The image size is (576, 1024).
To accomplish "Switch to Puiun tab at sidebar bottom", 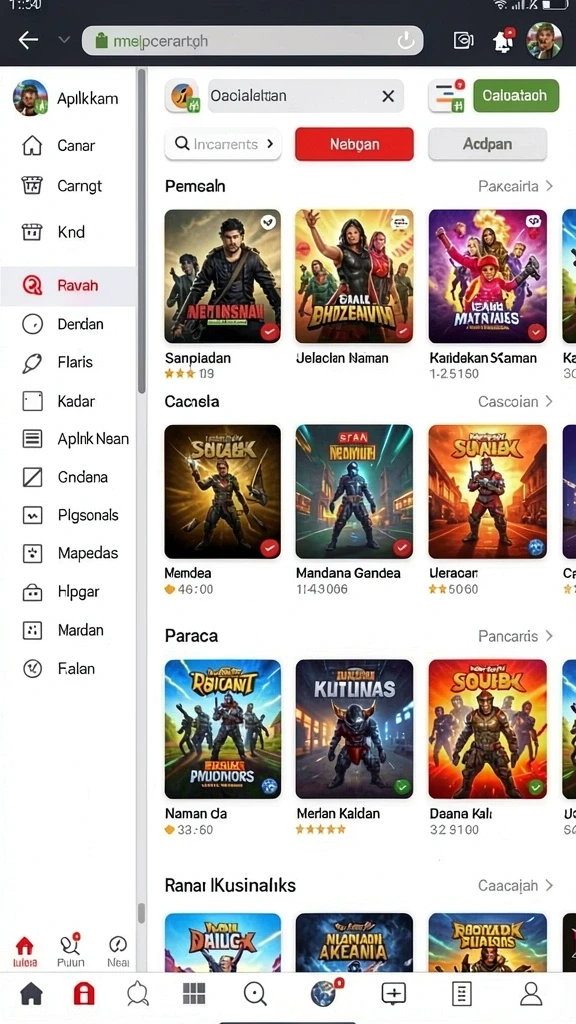I will pos(71,951).
